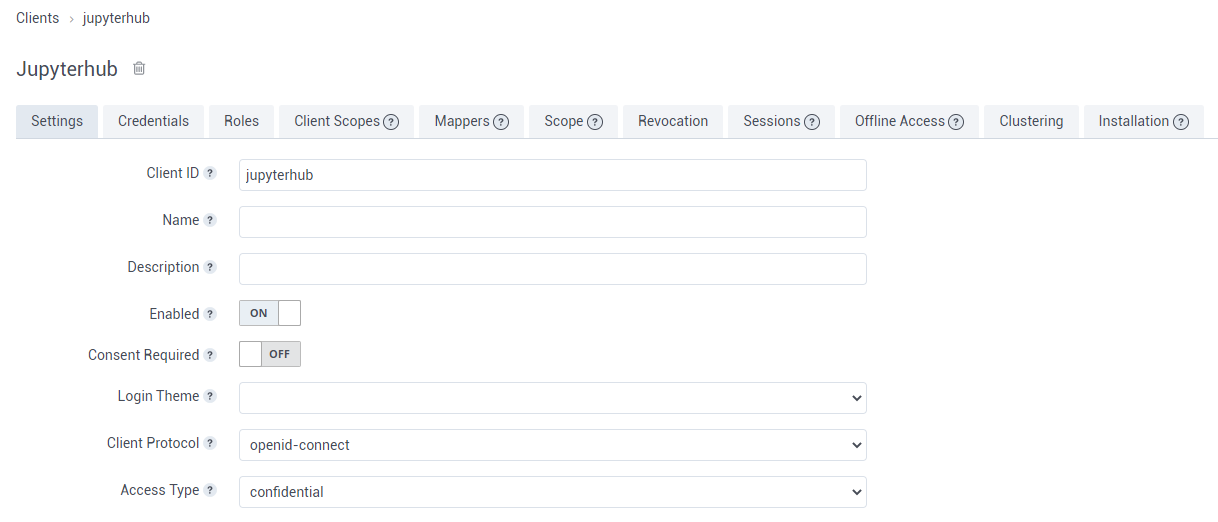The width and height of the screenshot is (1218, 522).
Task: Turn on the Consent Required switch
Action: (x=269, y=354)
